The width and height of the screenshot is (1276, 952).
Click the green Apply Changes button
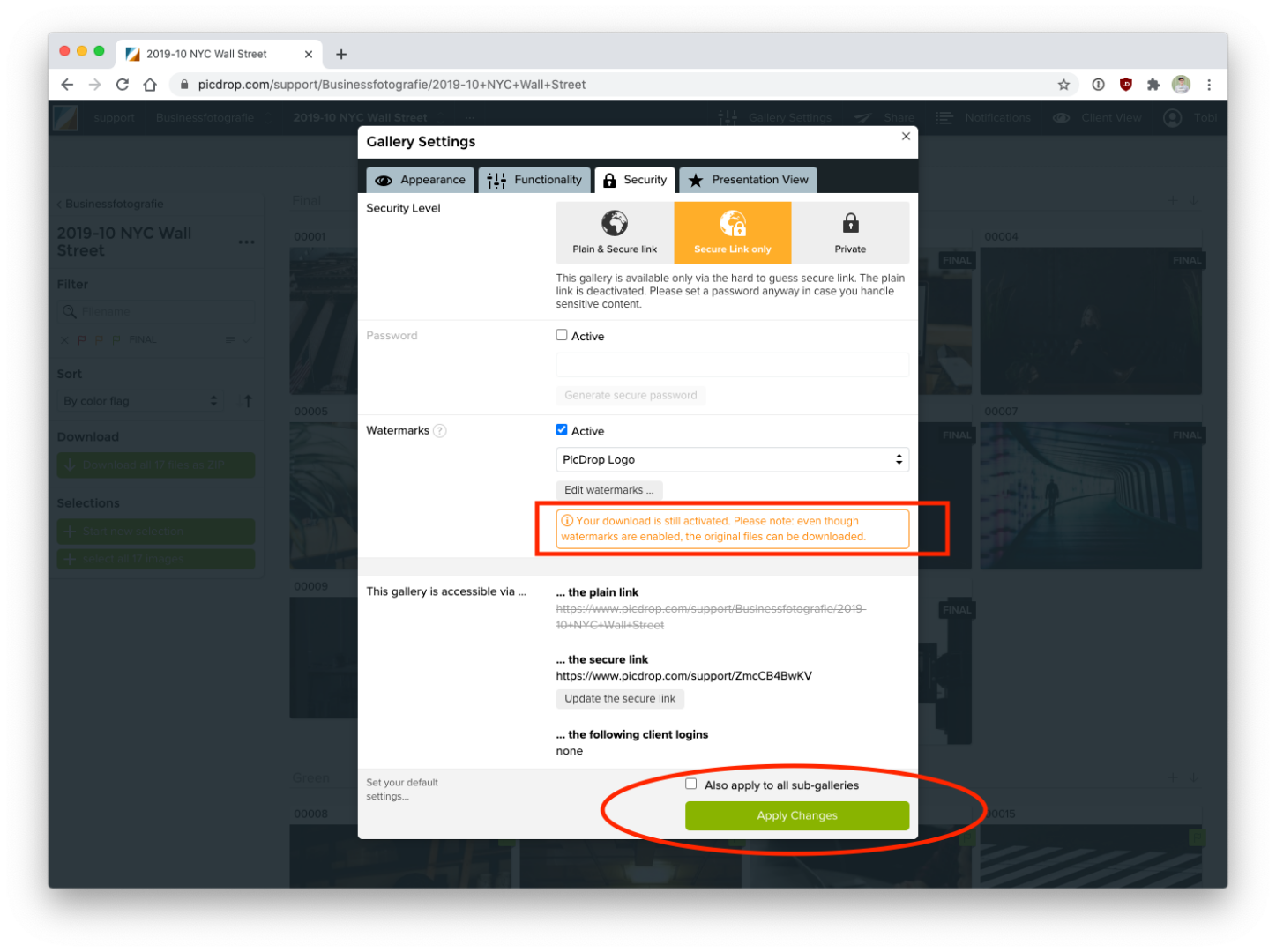[x=797, y=815]
